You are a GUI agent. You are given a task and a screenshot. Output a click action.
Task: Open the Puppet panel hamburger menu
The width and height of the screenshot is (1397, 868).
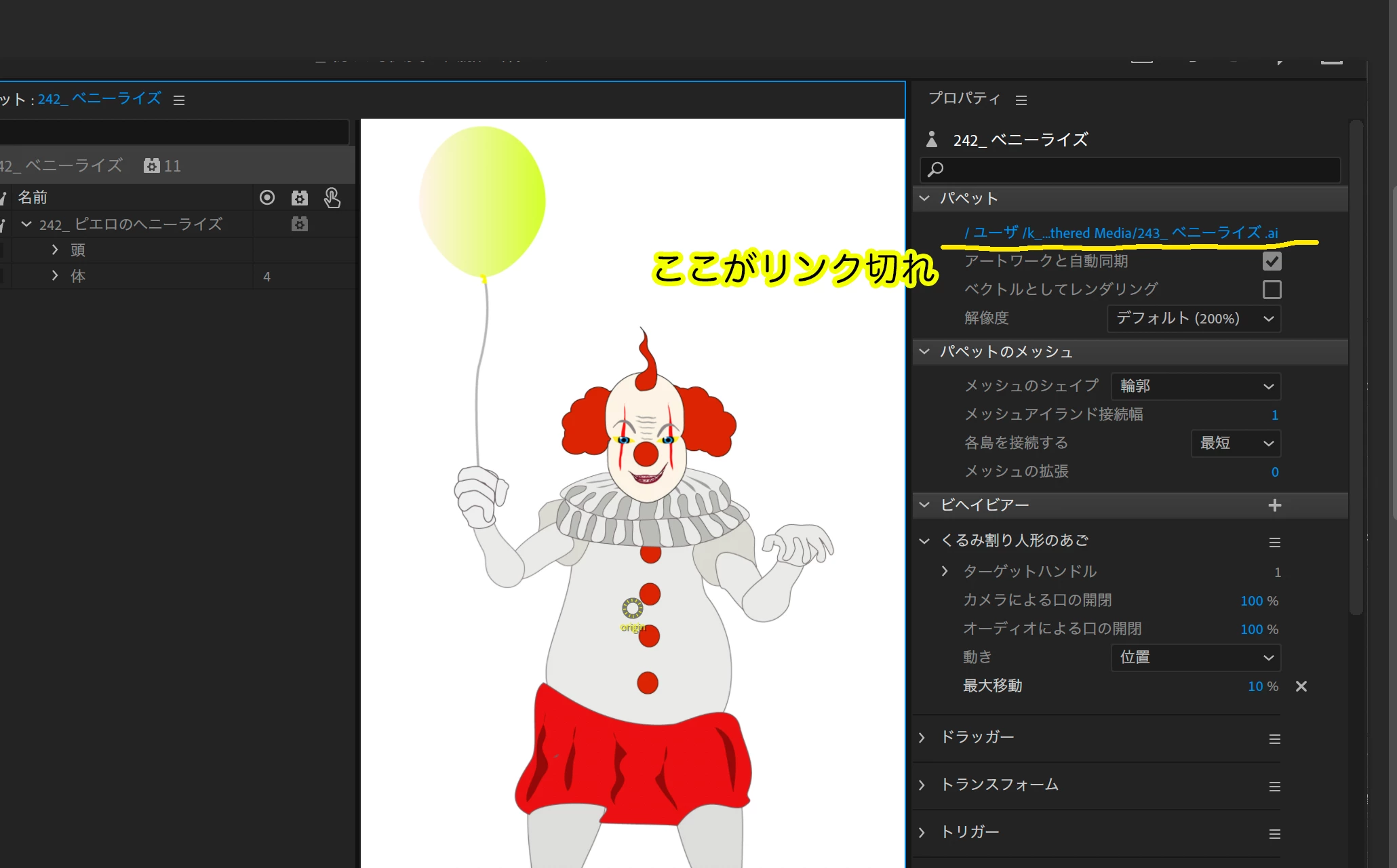point(179,100)
